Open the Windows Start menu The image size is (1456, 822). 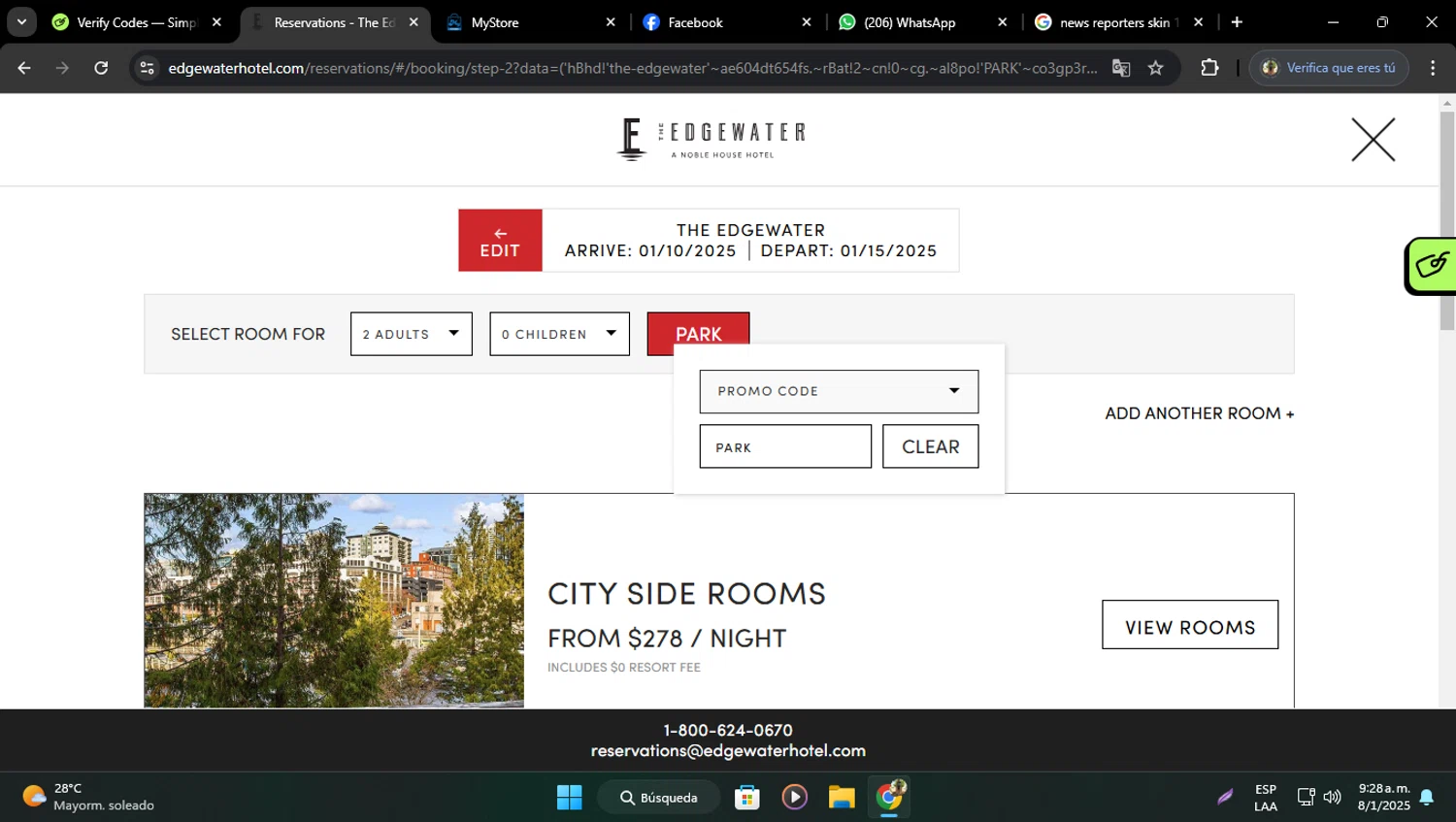(569, 797)
